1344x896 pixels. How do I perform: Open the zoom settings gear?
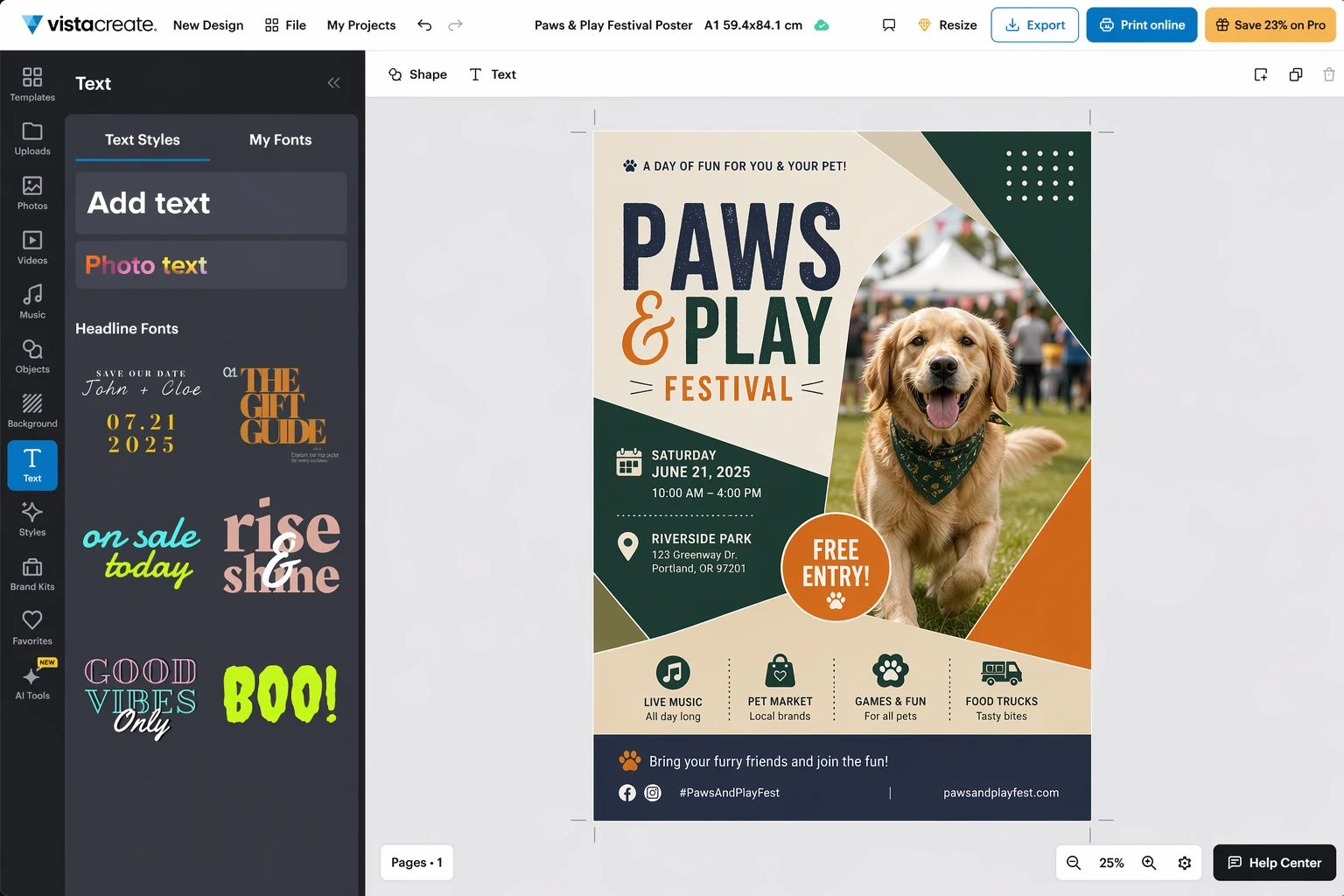[1185, 863]
